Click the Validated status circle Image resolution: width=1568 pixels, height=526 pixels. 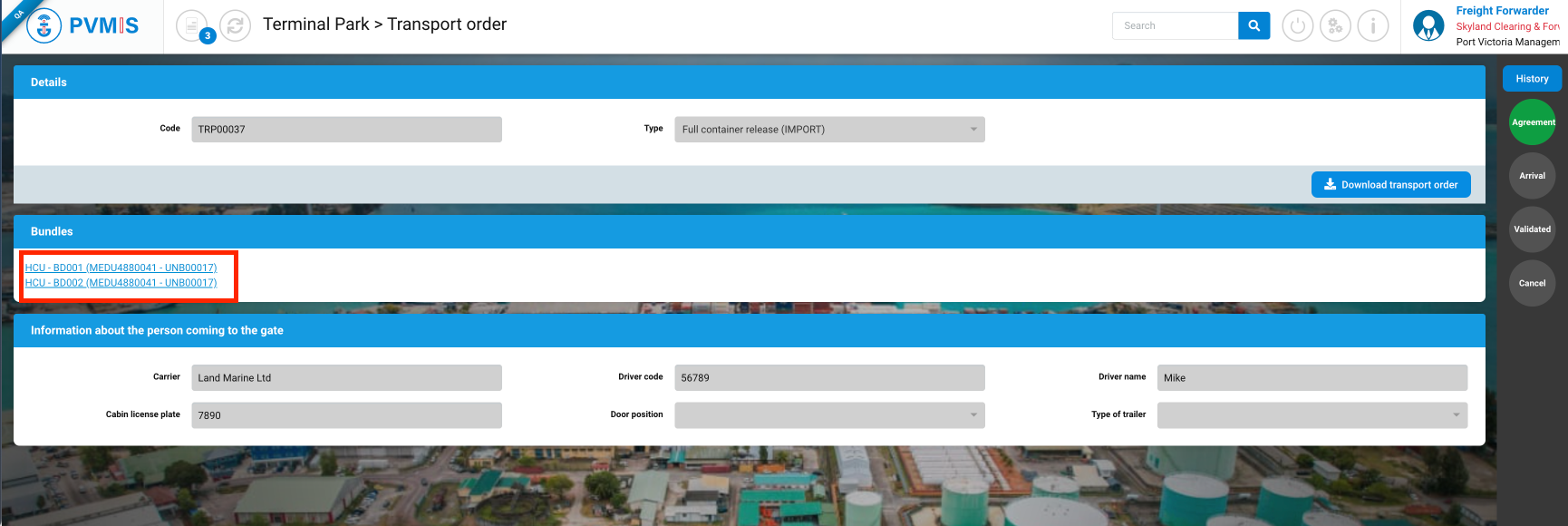point(1532,229)
